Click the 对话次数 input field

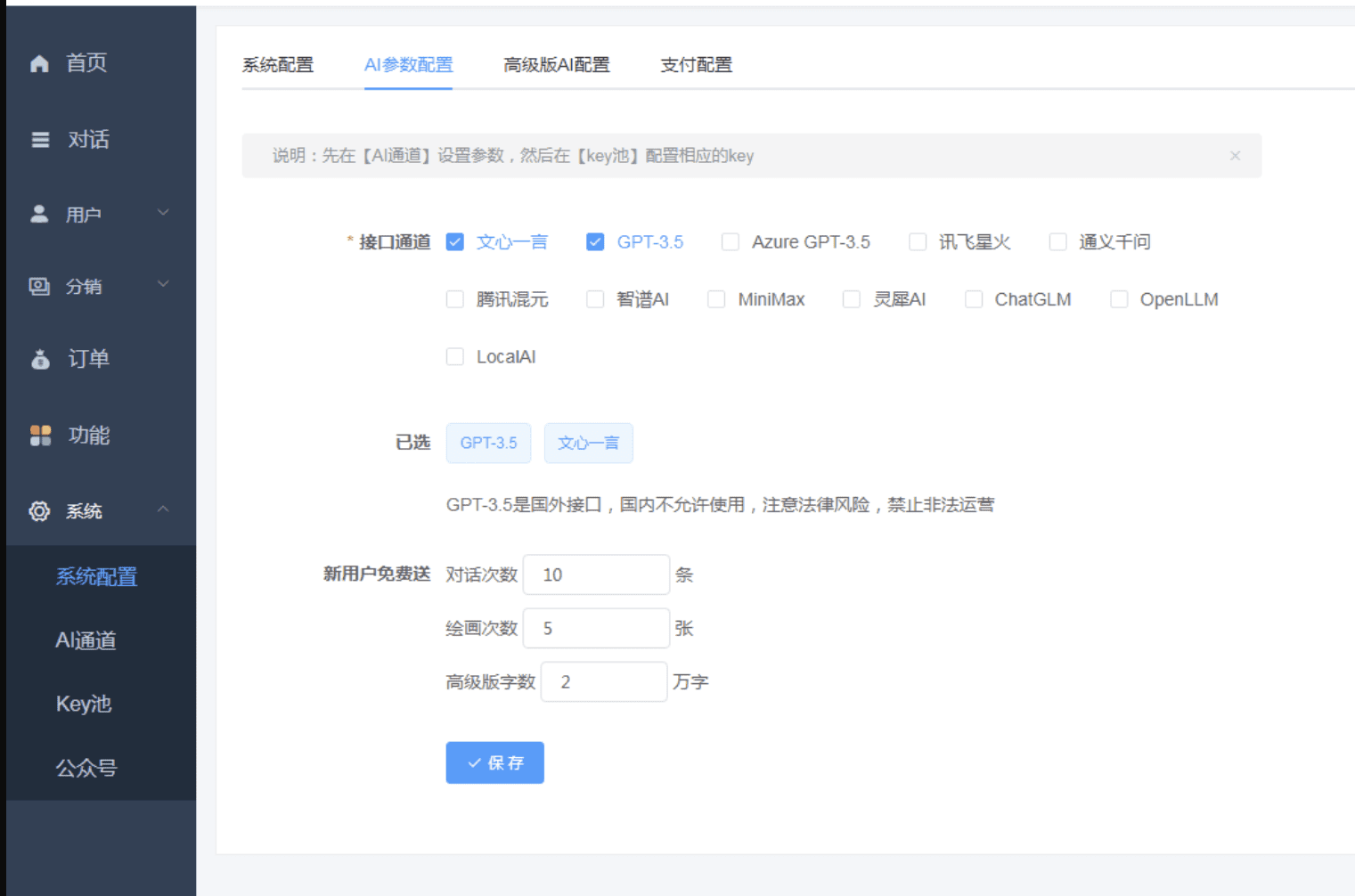point(596,574)
